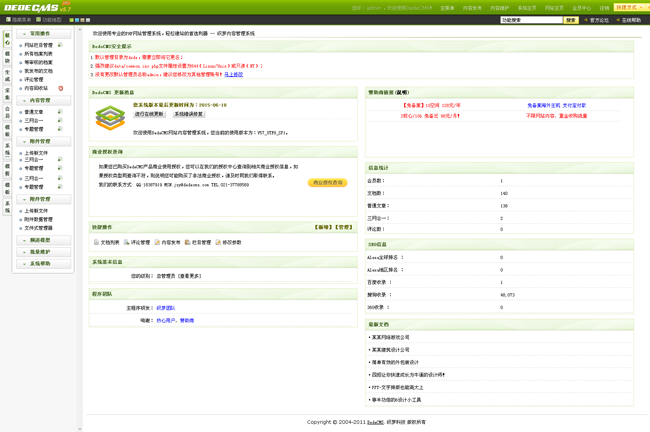Select the 核心 vertical sidebar tab

tap(7, 39)
